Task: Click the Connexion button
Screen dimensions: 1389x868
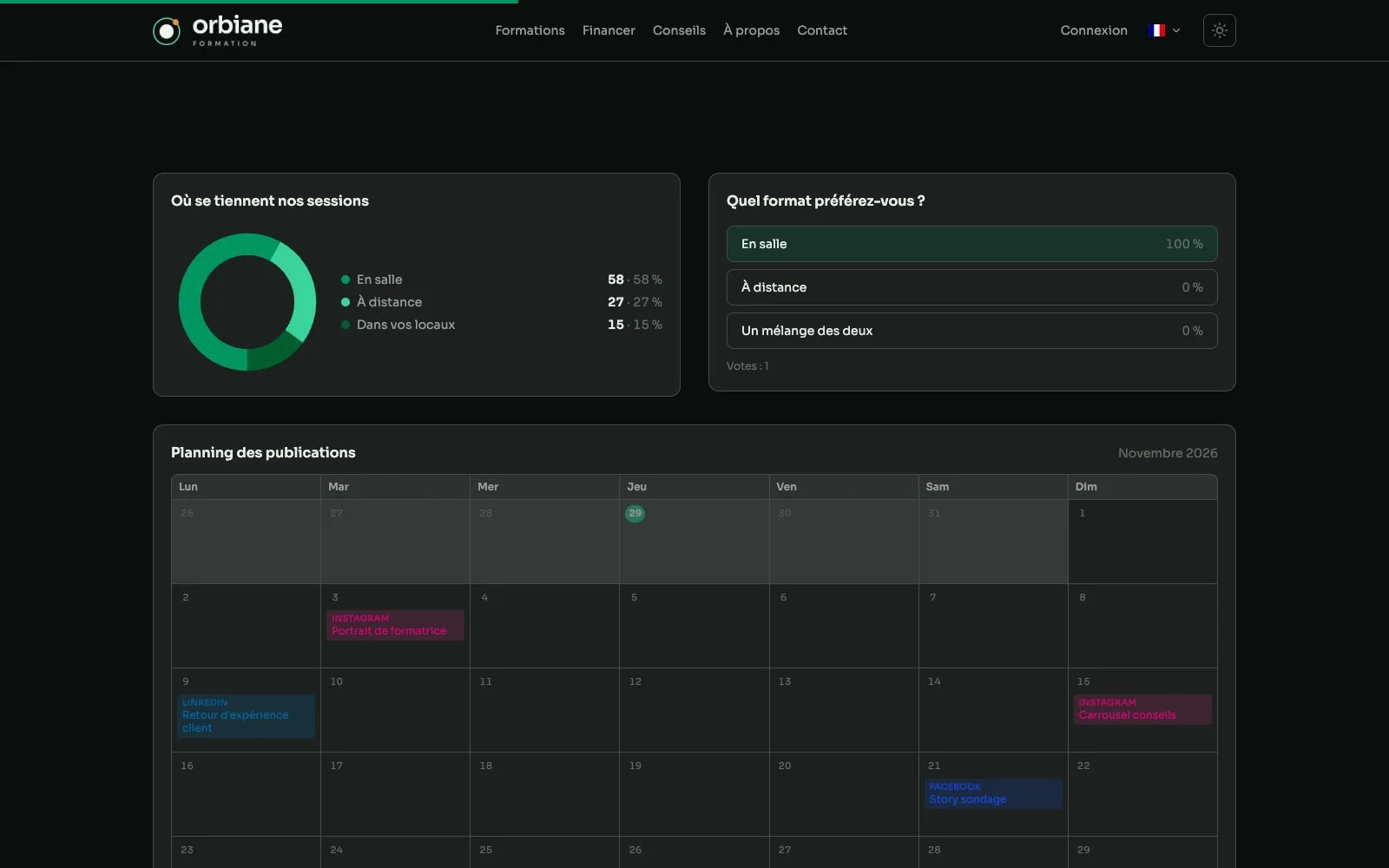Action: click(1094, 30)
